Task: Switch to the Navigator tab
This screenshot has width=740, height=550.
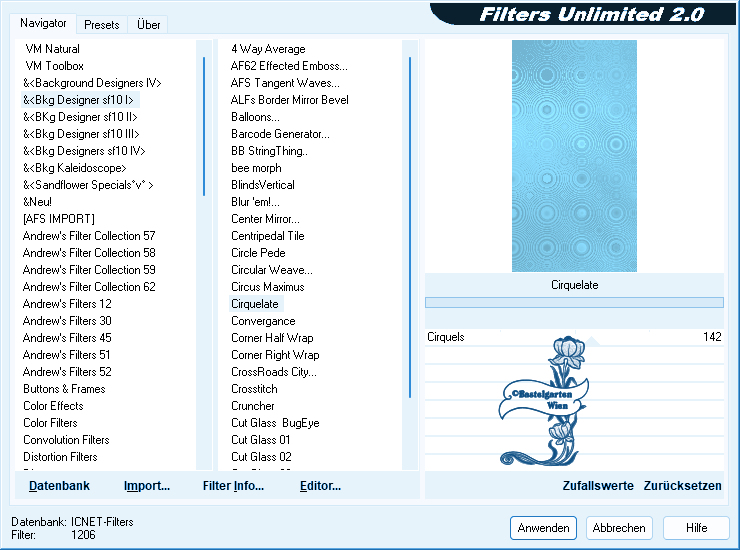Action: click(x=43, y=23)
